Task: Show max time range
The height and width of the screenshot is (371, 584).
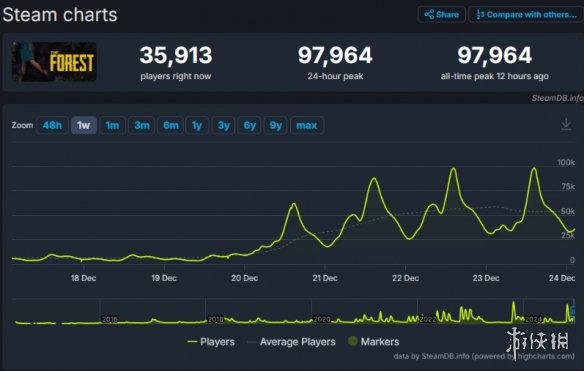Action: click(307, 125)
